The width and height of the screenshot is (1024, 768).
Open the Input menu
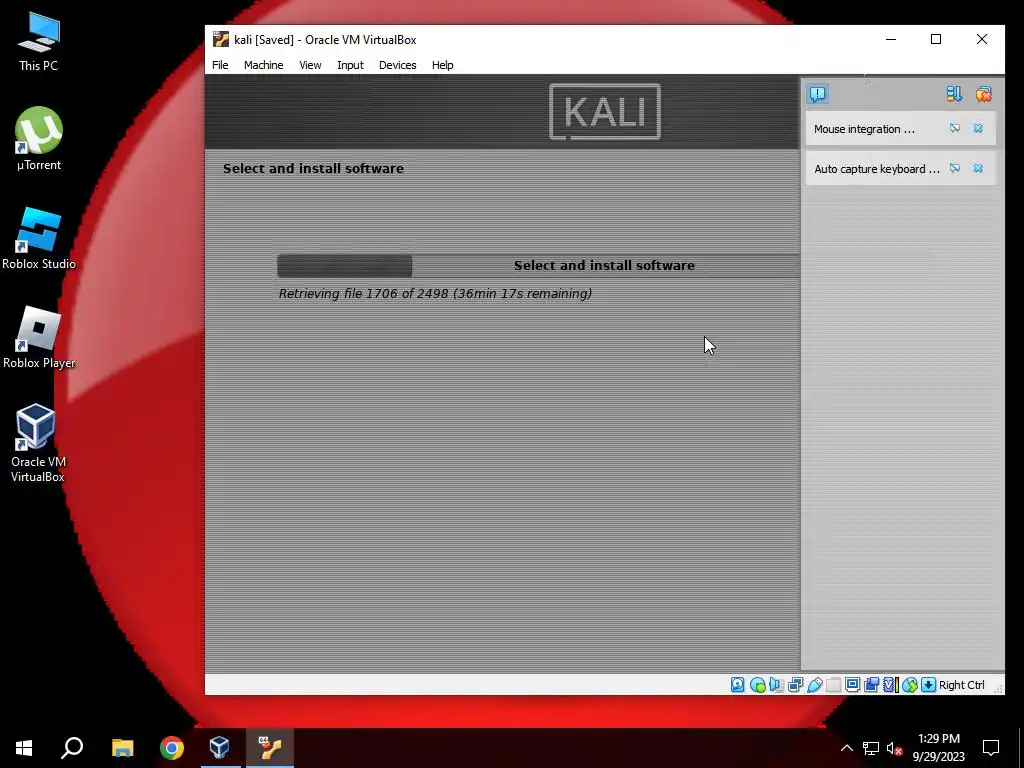tap(350, 65)
